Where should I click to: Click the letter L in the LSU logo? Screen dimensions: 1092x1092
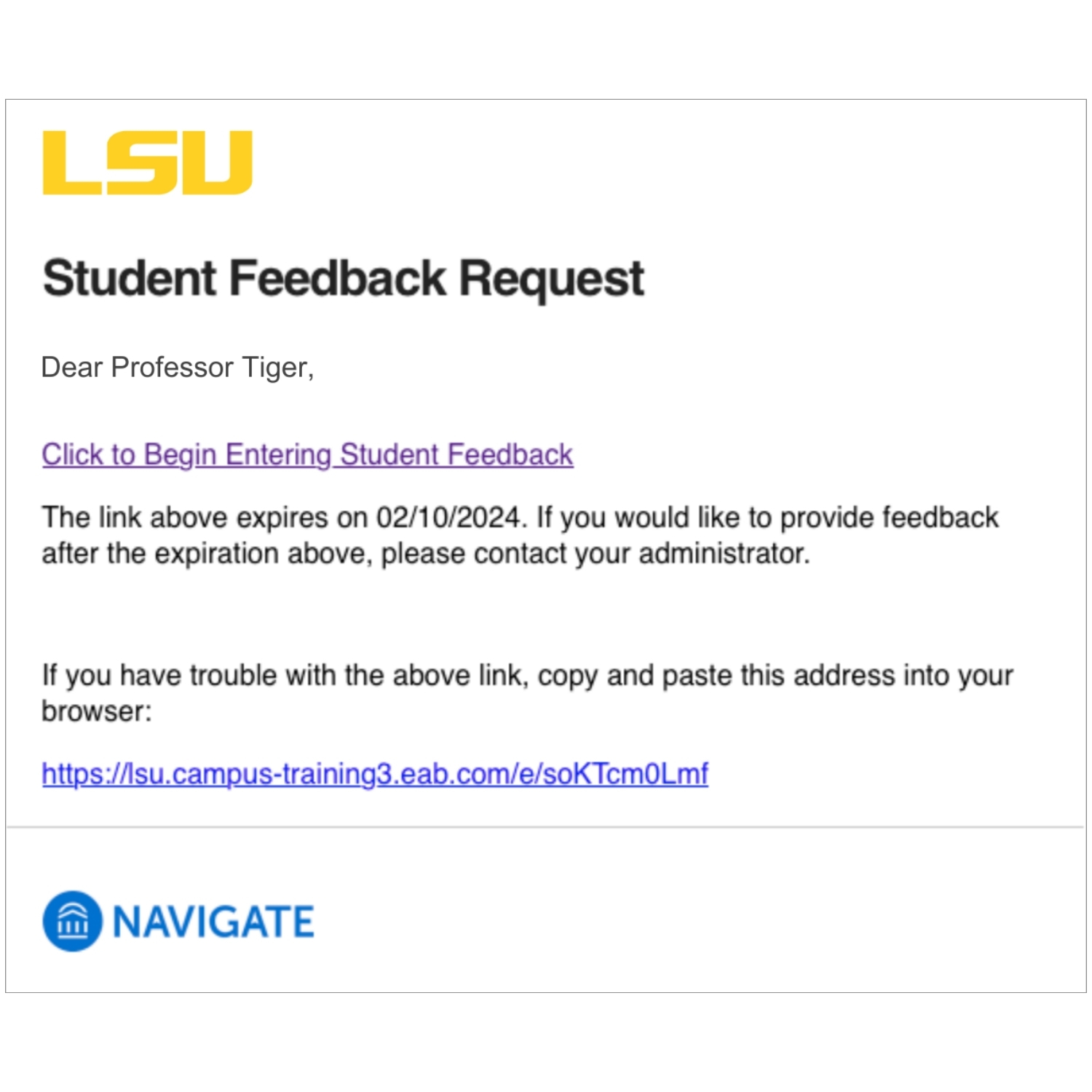coord(71,163)
